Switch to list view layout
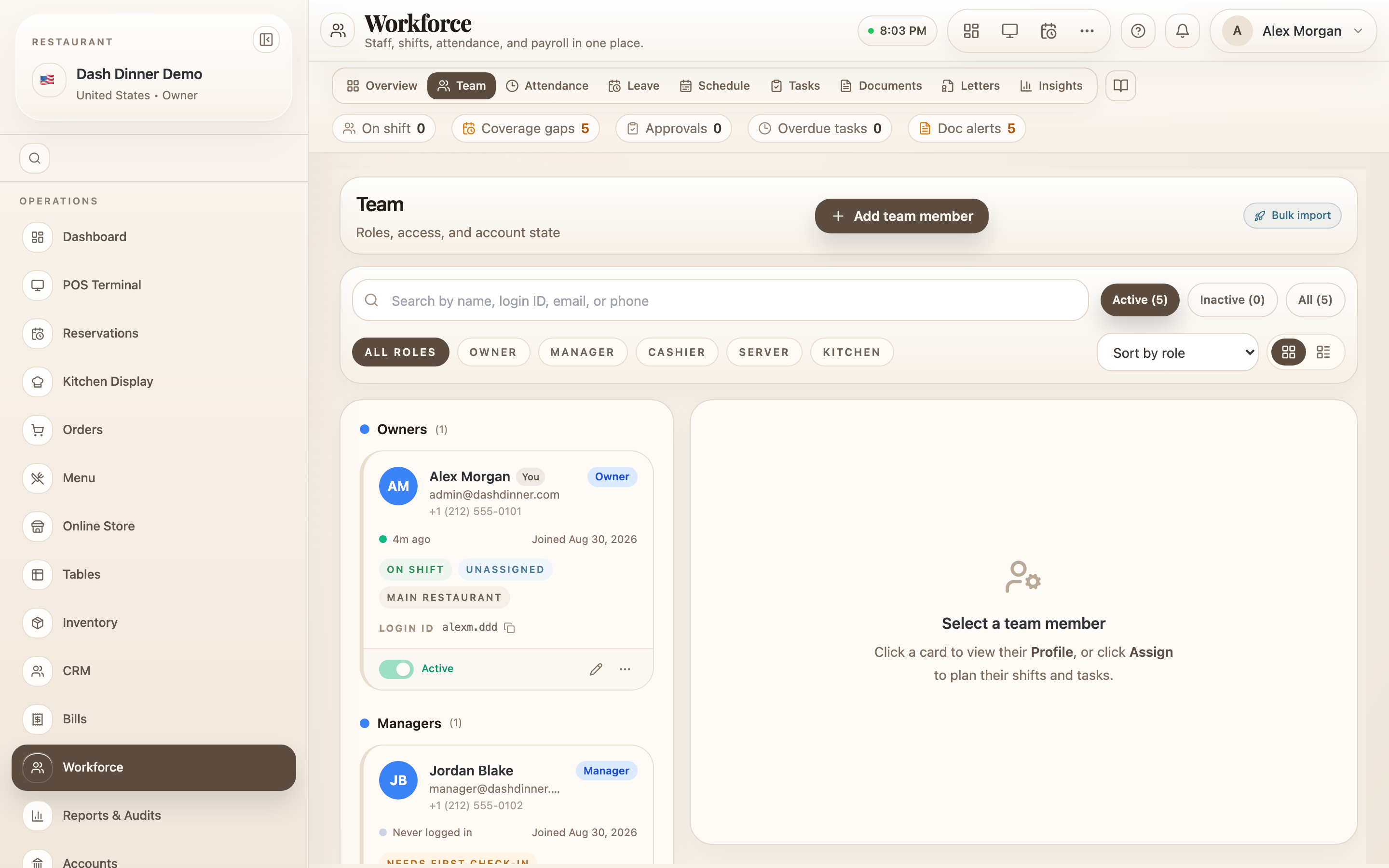Viewport: 1389px width, 868px height. coord(1323,352)
